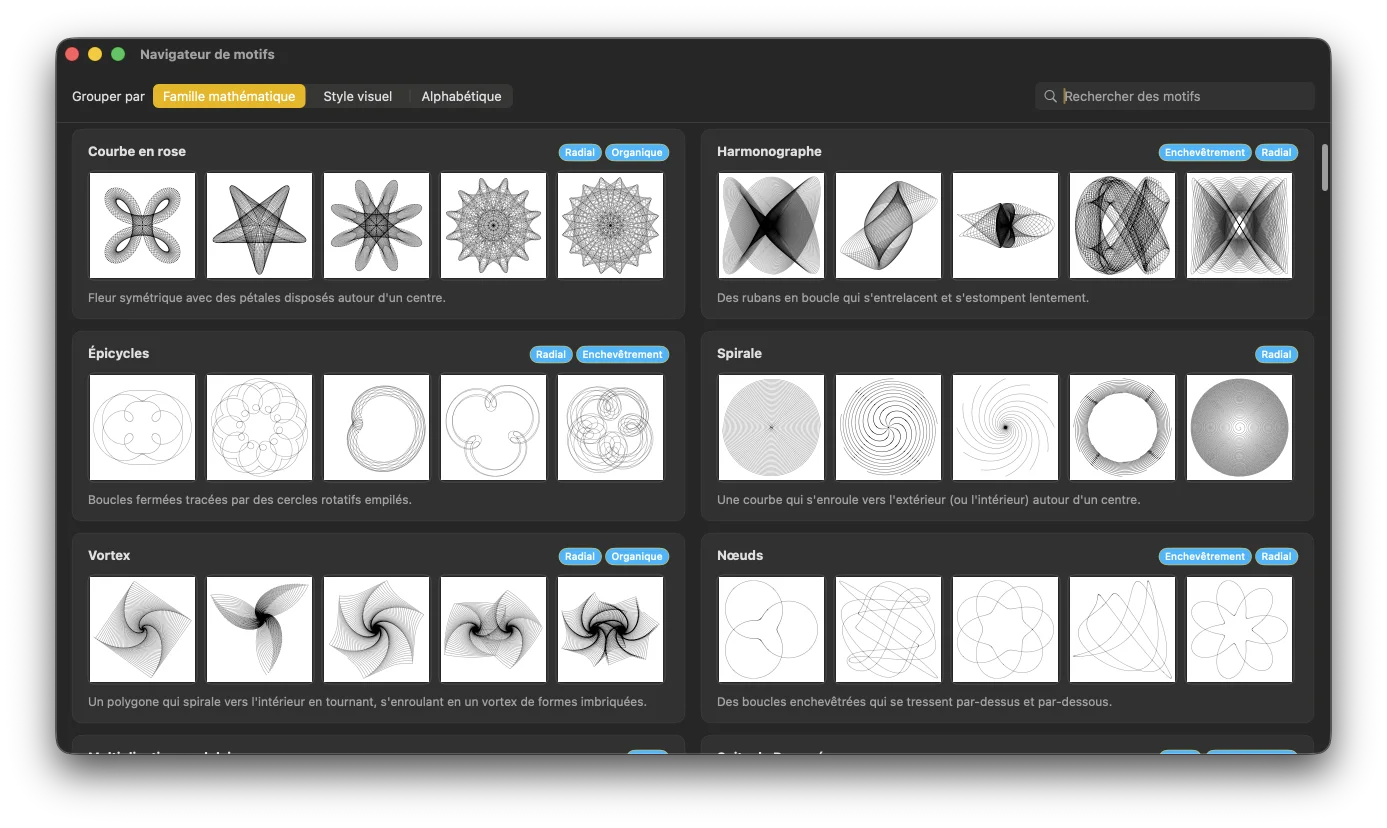Switch grouping to Alphabétique
This screenshot has width=1387, height=828.
(461, 96)
